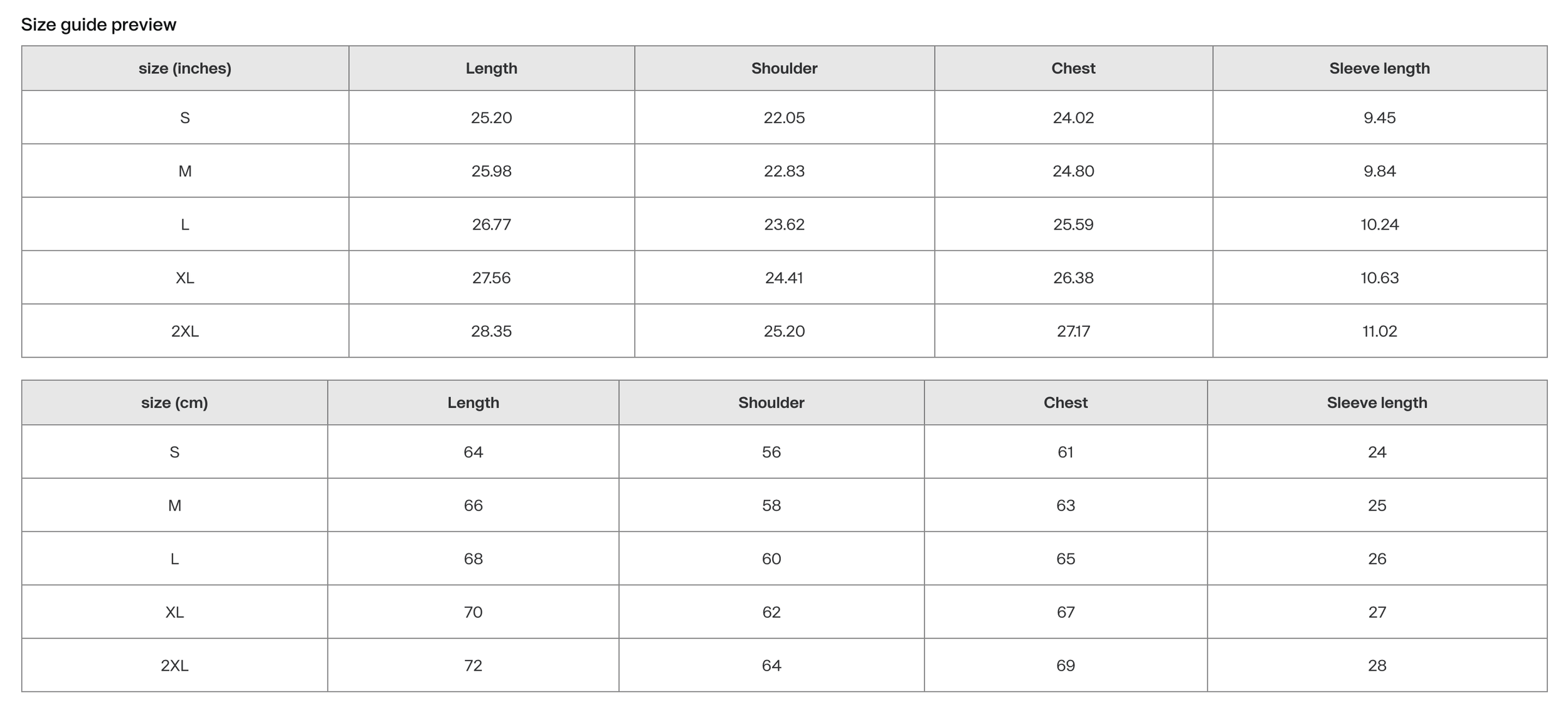Click the 27 sleeve length for XL
1568x707 pixels.
tap(1377, 612)
